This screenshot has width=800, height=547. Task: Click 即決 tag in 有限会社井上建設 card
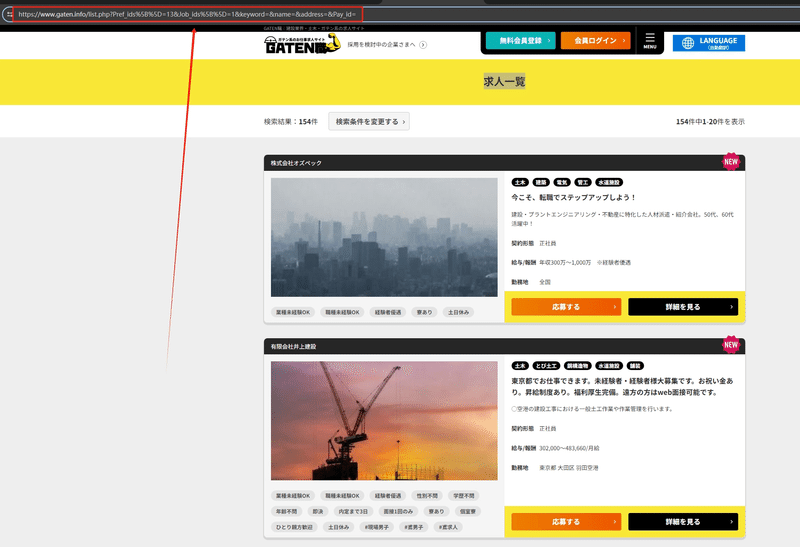(x=318, y=511)
